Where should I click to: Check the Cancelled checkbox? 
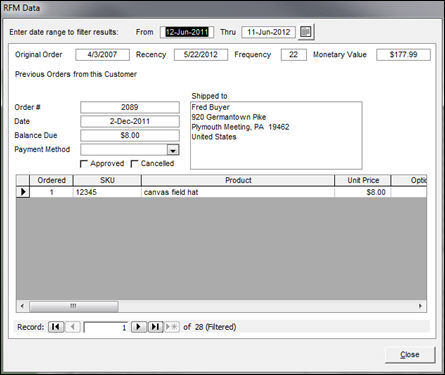click(134, 164)
